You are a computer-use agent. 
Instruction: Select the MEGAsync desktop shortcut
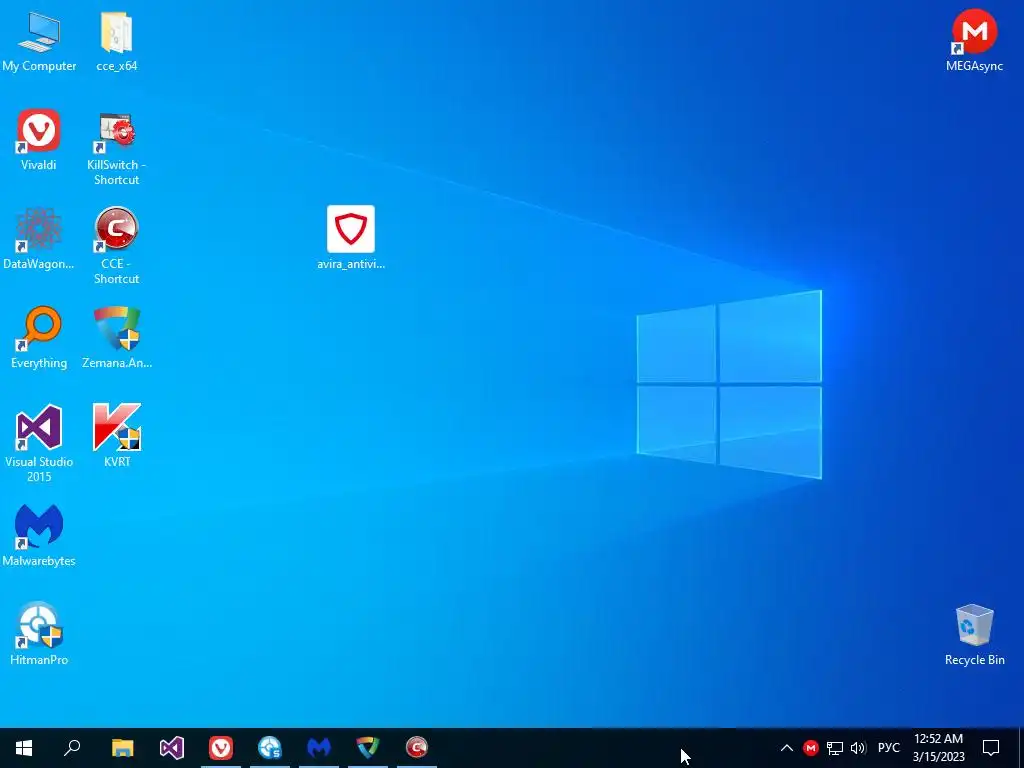click(x=974, y=40)
